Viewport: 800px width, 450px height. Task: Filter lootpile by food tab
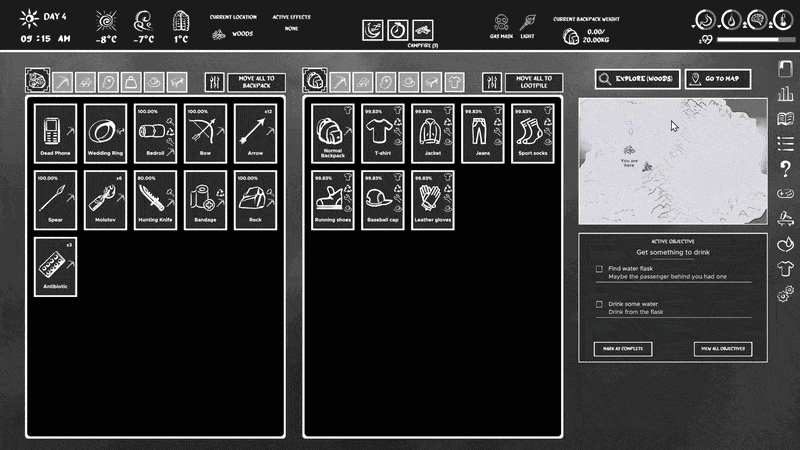[x=108, y=82]
